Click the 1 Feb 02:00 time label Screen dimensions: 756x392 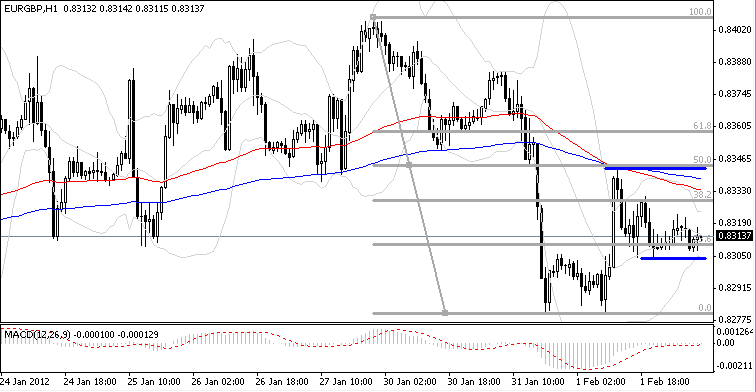(x=601, y=381)
